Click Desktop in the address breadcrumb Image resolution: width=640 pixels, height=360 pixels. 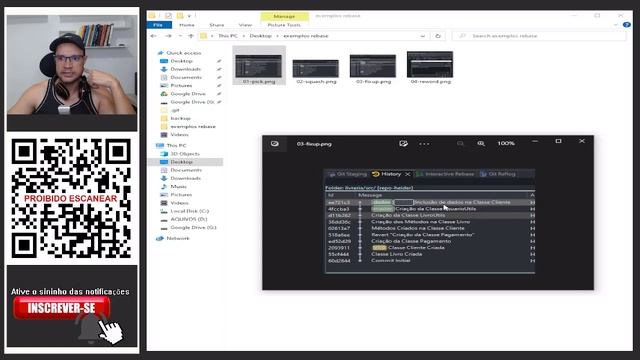pyautogui.click(x=260, y=36)
